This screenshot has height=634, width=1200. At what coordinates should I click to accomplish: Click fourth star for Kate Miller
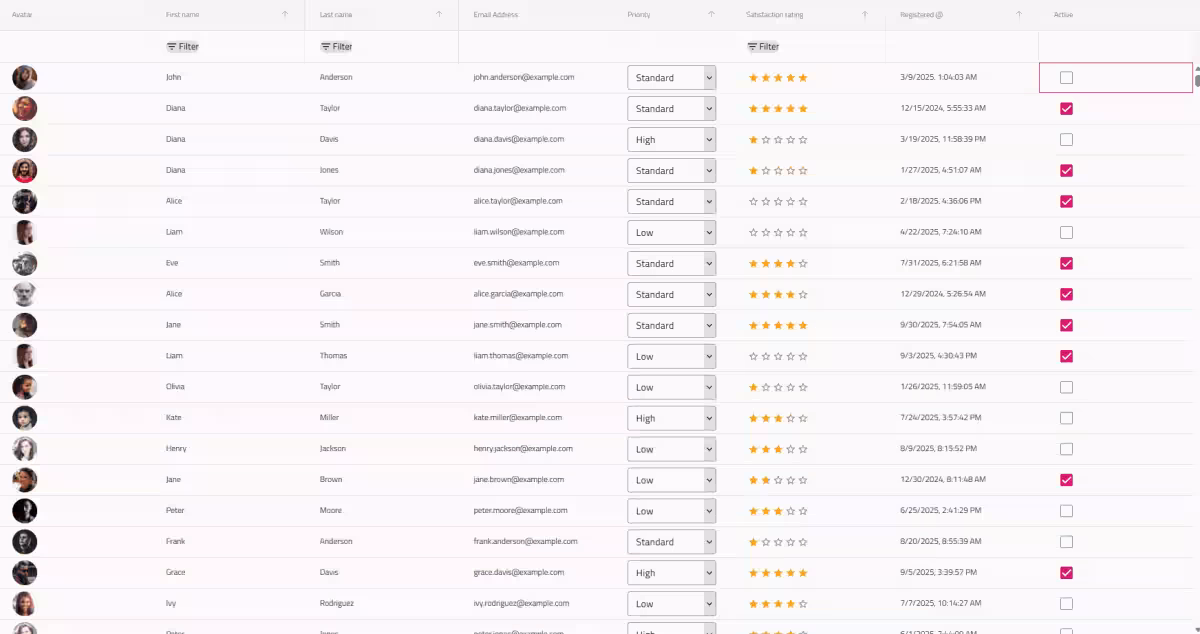[x=791, y=418]
